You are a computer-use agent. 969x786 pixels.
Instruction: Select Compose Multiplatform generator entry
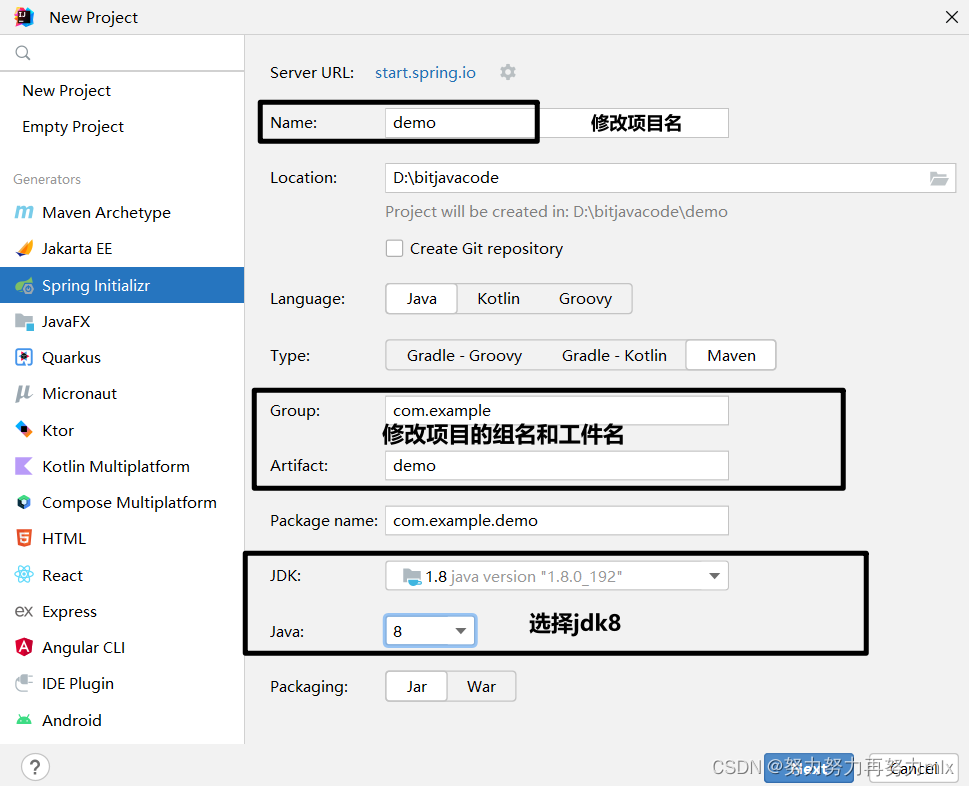click(122, 502)
